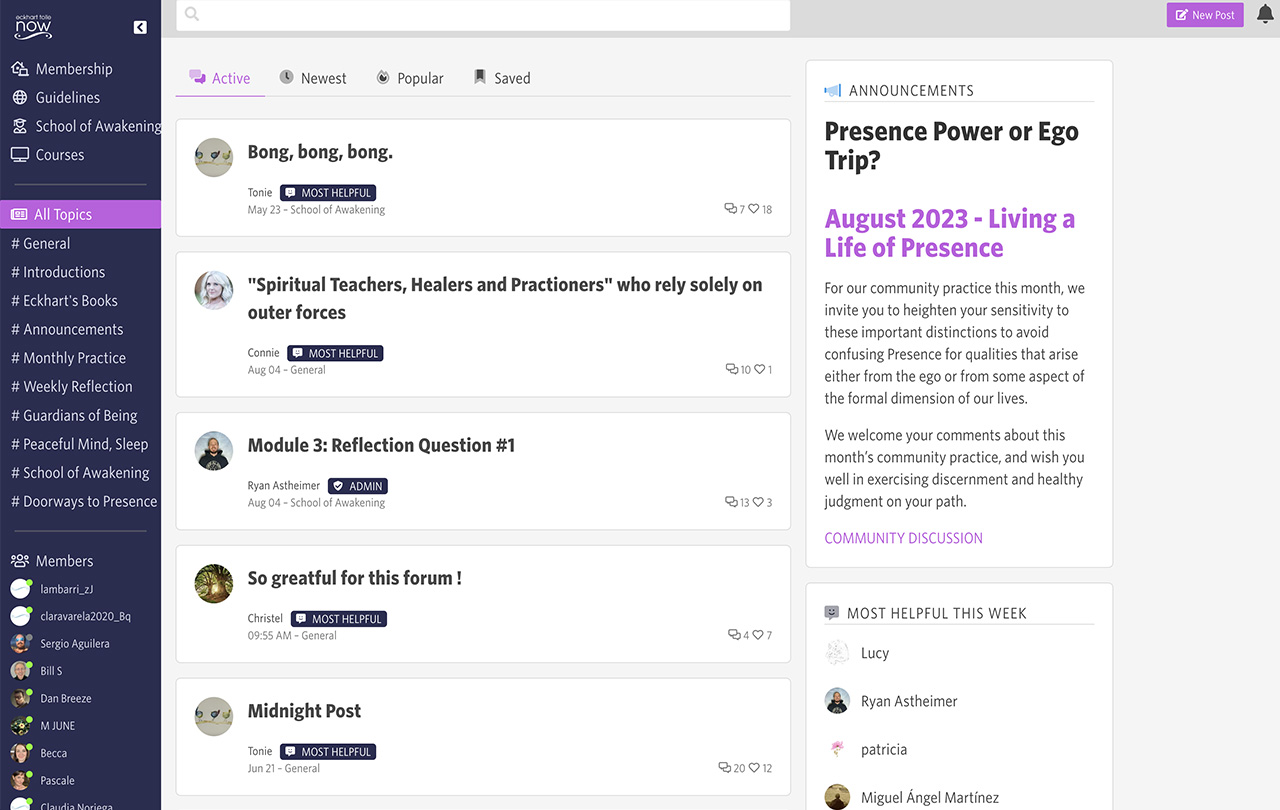The image size is (1280, 810).
Task: Open the # Eckhart's Books topic
Action: pos(64,300)
